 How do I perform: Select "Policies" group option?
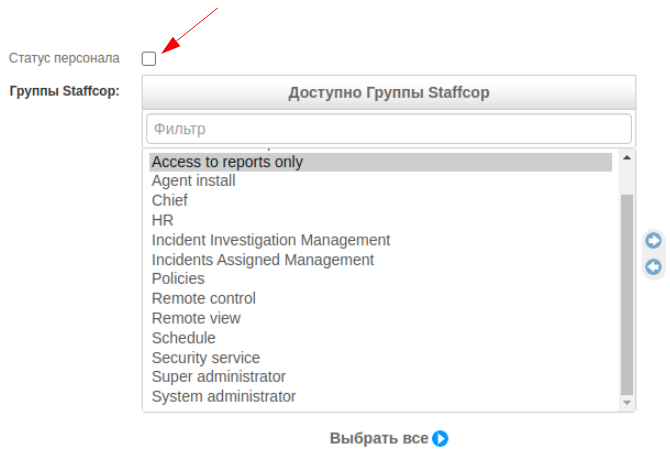coord(381,279)
